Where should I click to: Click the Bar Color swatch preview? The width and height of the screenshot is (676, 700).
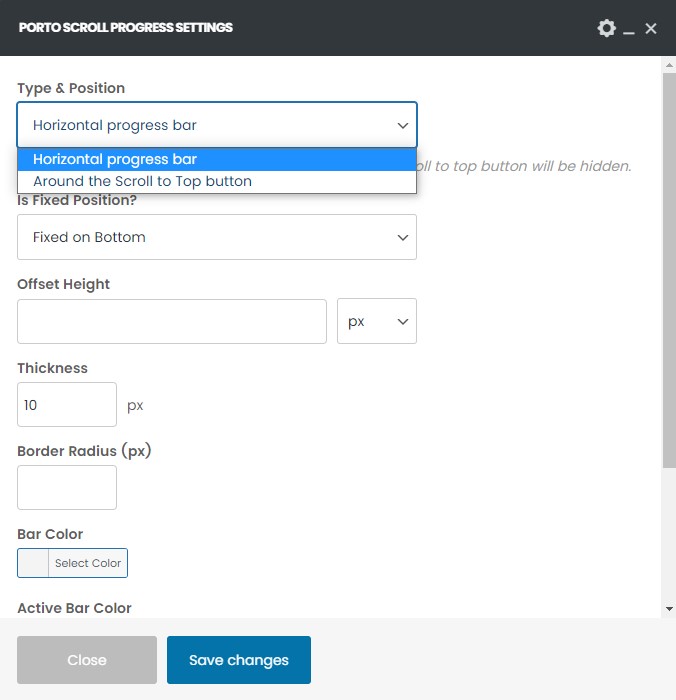click(33, 563)
